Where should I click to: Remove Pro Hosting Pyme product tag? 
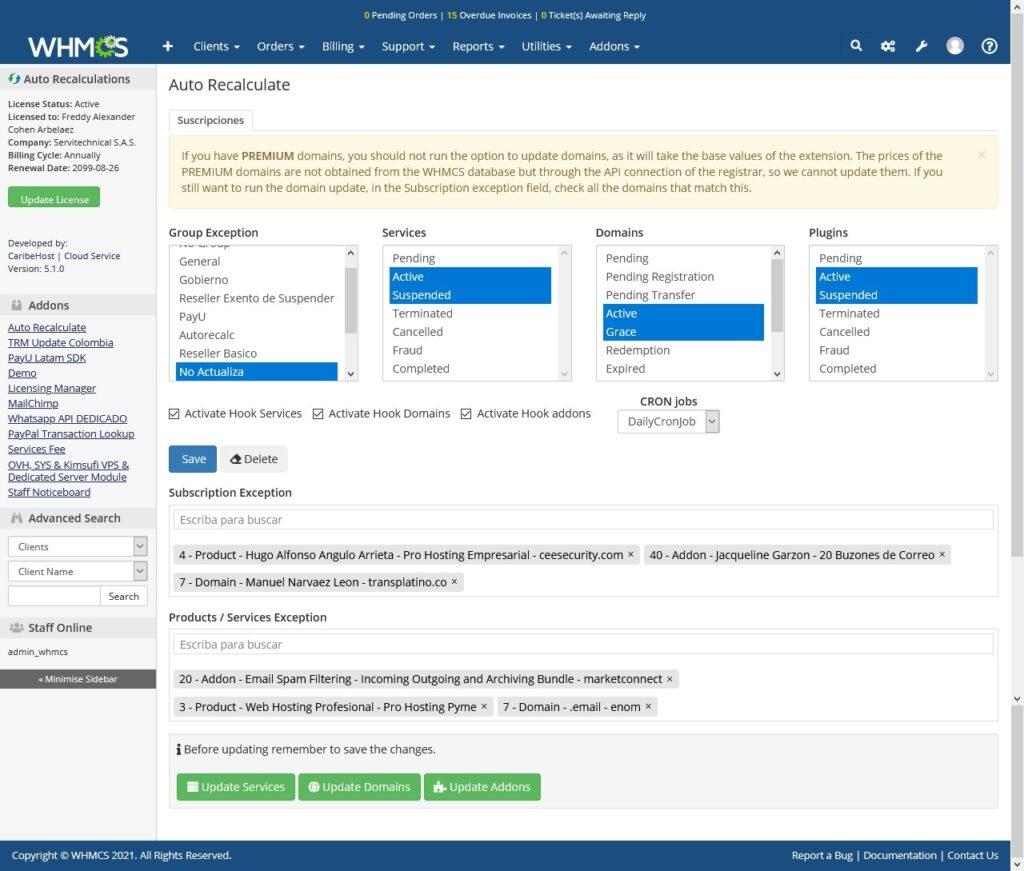[484, 706]
